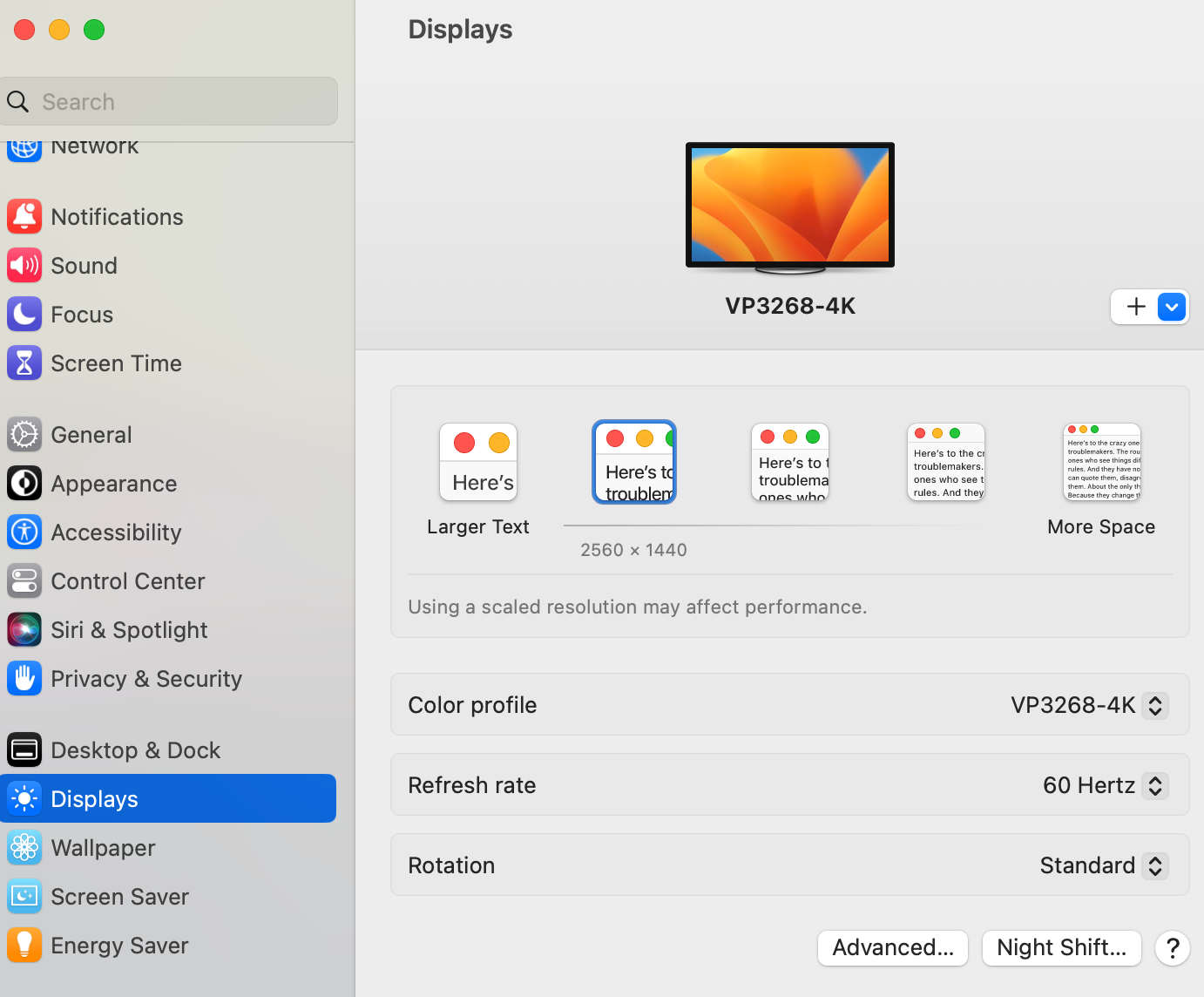Image resolution: width=1204 pixels, height=997 pixels.
Task: Open Privacy & Security settings
Action: [145, 678]
